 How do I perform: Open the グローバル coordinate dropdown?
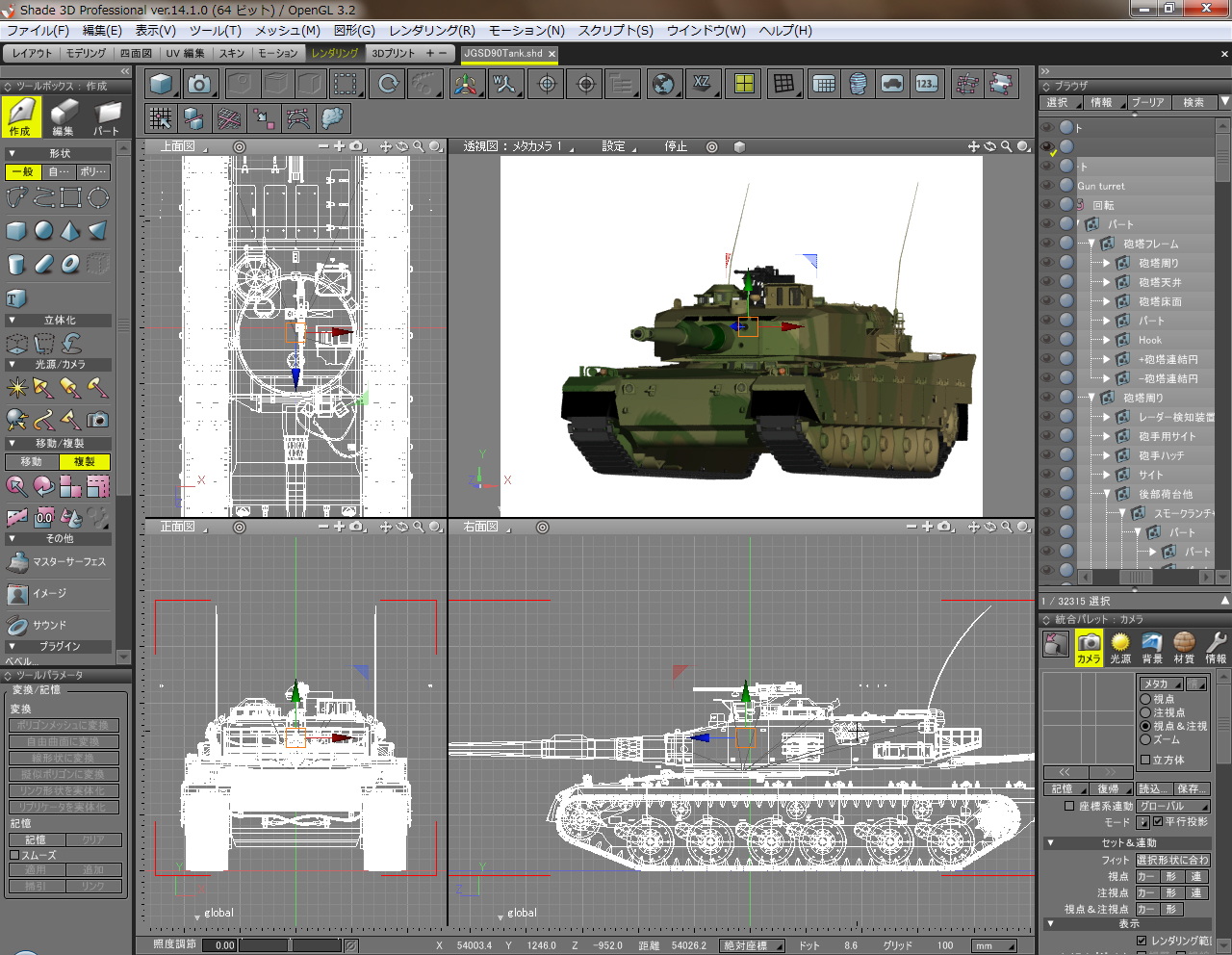(1172, 806)
